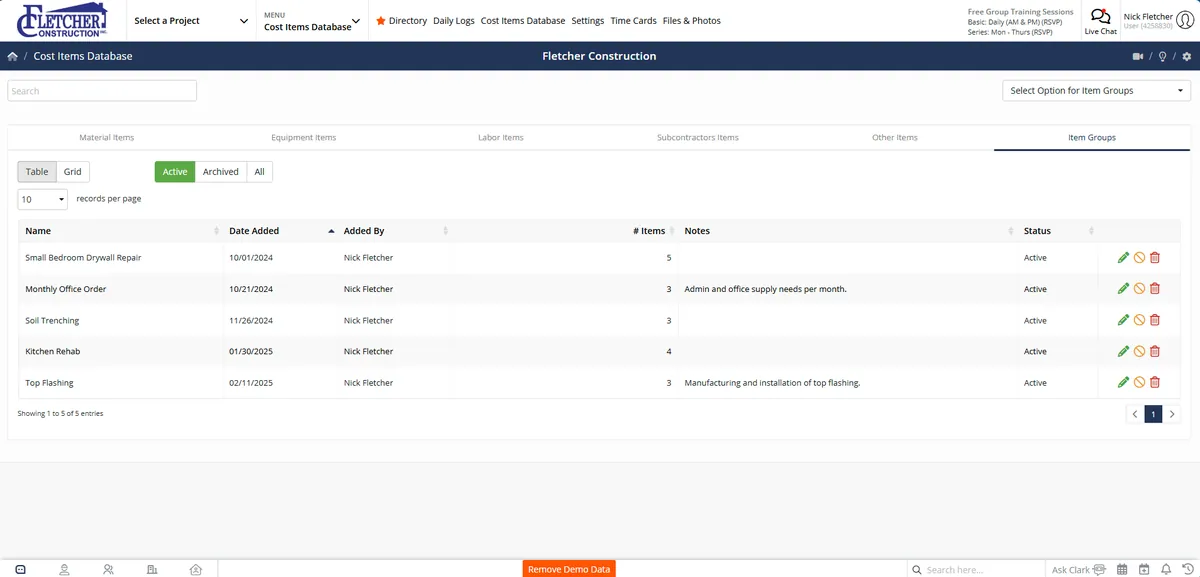This screenshot has width=1200, height=577.
Task: Open Files & Photos in top navigation
Action: 692,21
